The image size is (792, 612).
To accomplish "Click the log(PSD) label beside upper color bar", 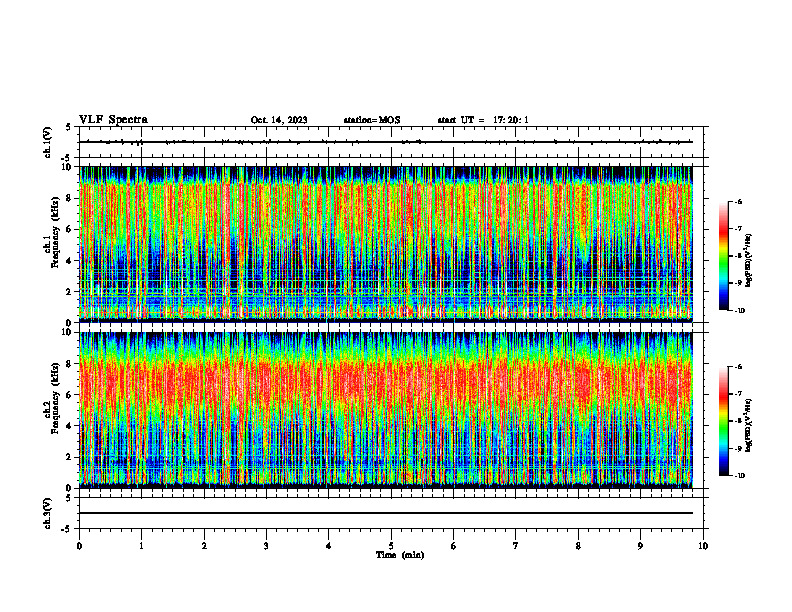I will click(x=749, y=261).
